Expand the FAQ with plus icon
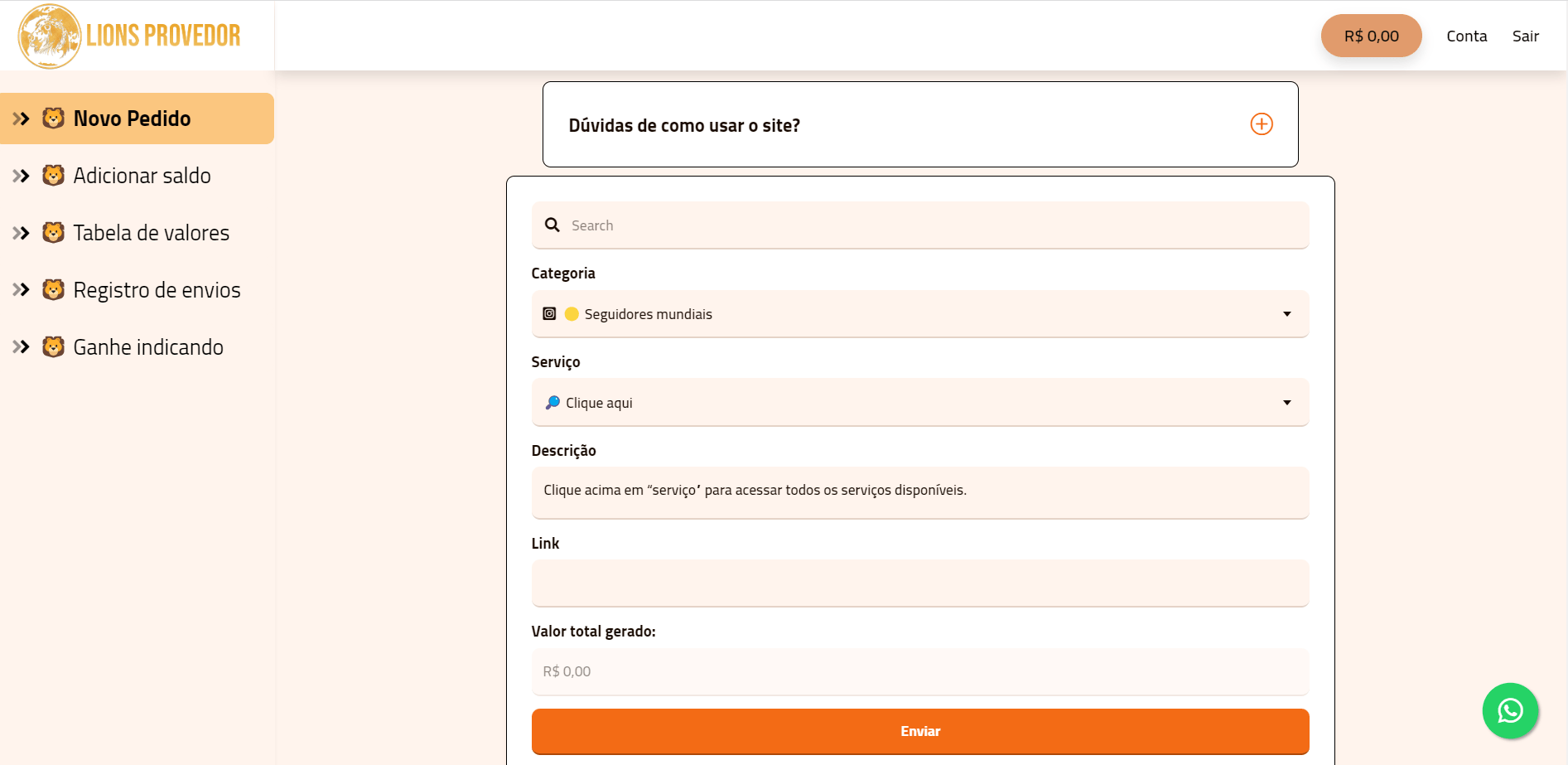 point(1261,124)
